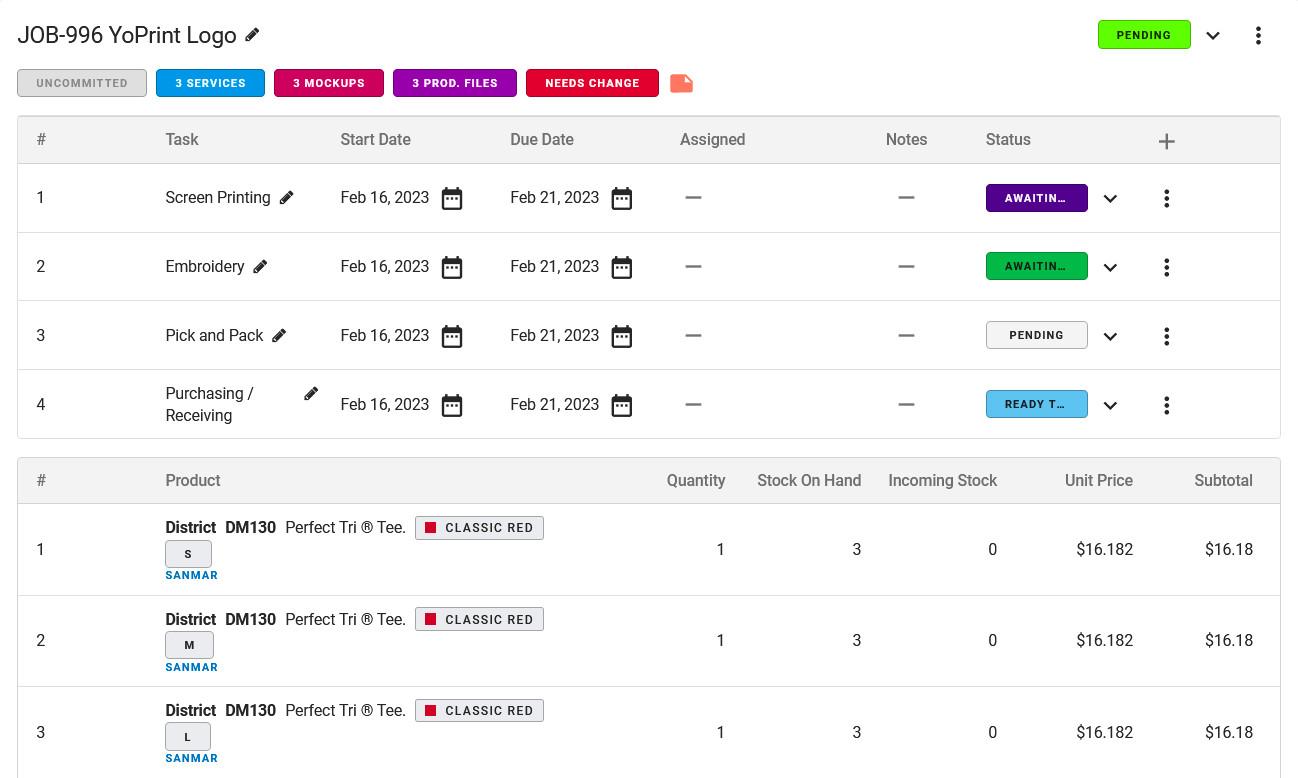Screen dimensions: 1298x778
Task: Click the Embroidery green Awaiting status badge
Action: pyautogui.click(x=1036, y=267)
